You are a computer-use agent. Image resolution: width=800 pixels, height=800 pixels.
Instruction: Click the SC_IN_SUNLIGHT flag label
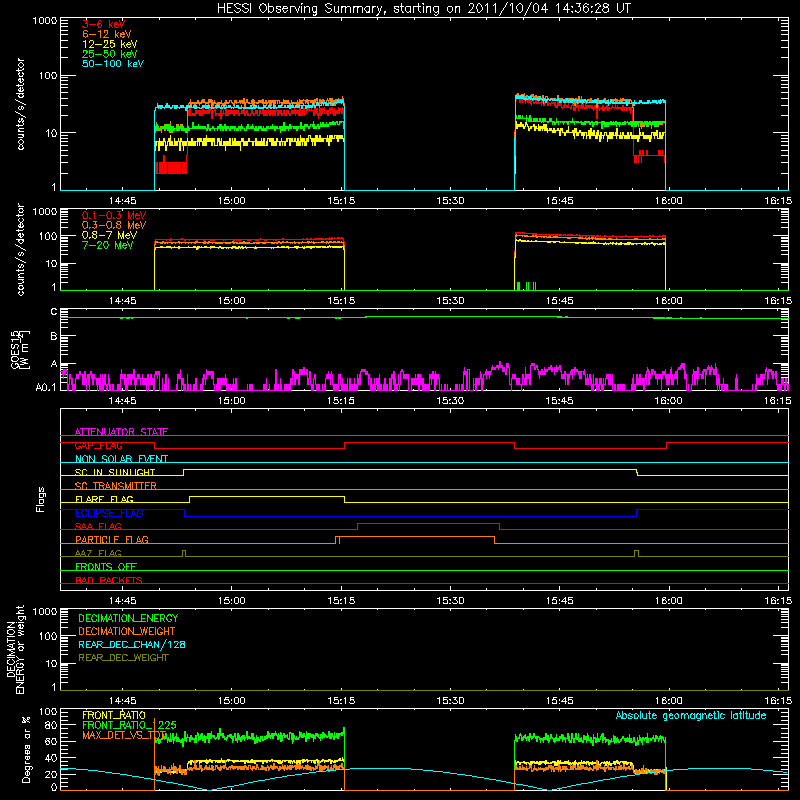click(115, 472)
